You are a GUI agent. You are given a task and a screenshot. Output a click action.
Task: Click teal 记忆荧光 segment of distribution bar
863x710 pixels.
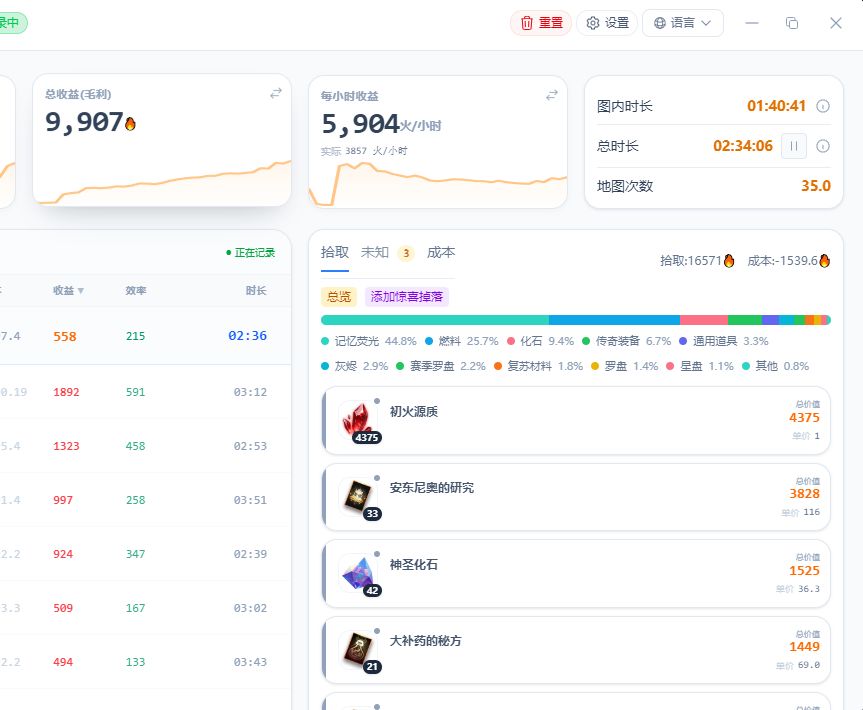tap(435, 320)
